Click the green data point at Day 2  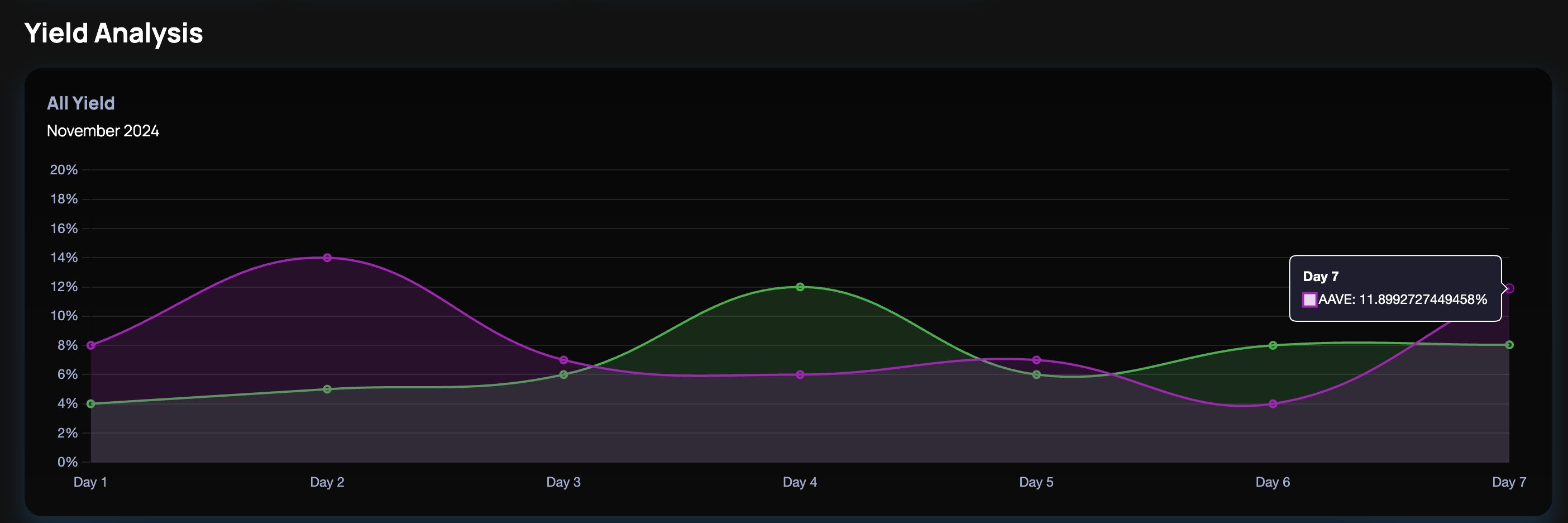(x=327, y=389)
